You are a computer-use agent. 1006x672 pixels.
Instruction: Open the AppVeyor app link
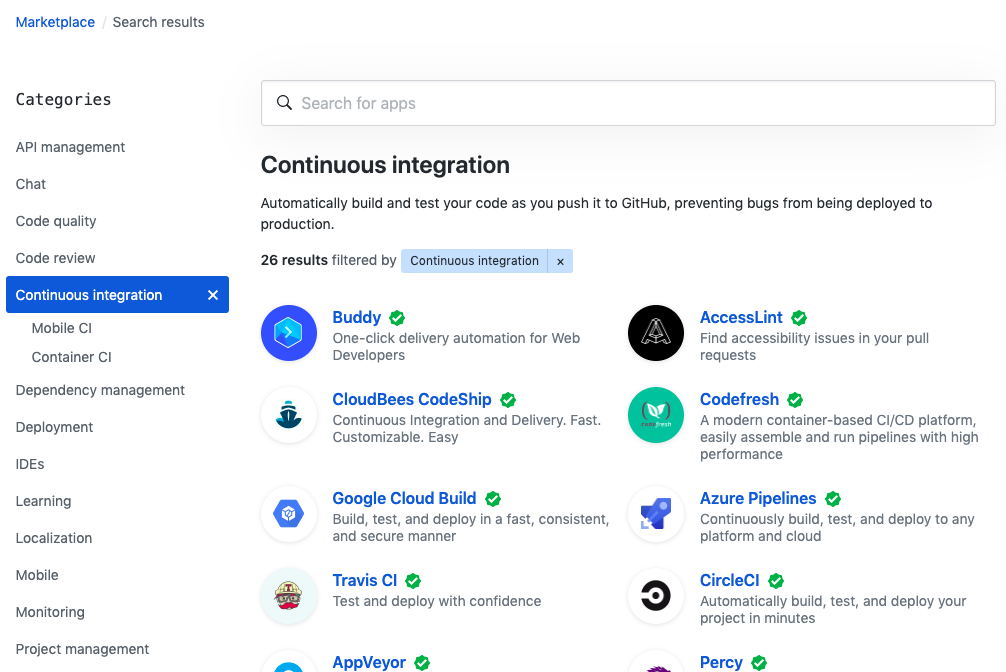point(369,662)
